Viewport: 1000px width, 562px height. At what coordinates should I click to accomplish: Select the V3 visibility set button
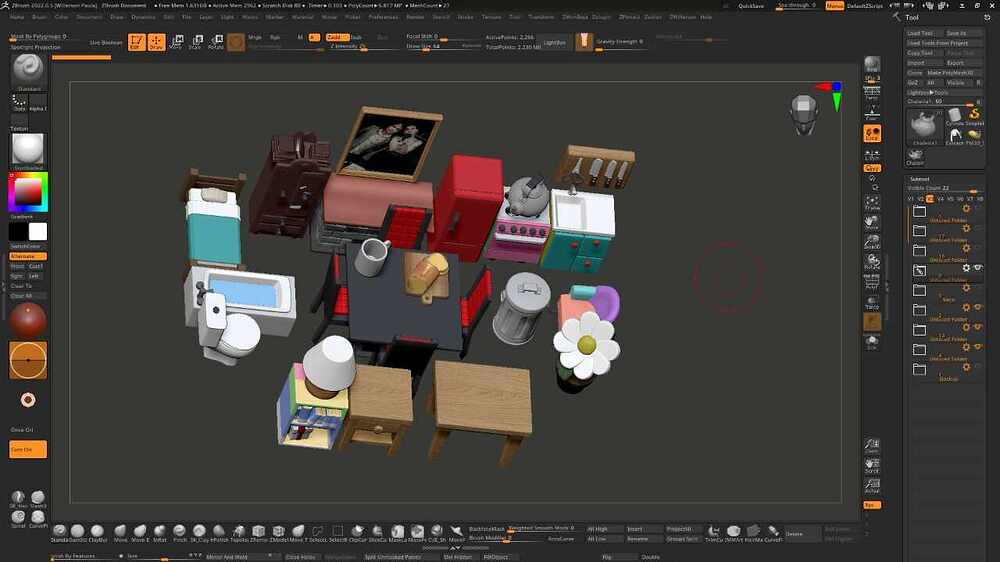930,199
